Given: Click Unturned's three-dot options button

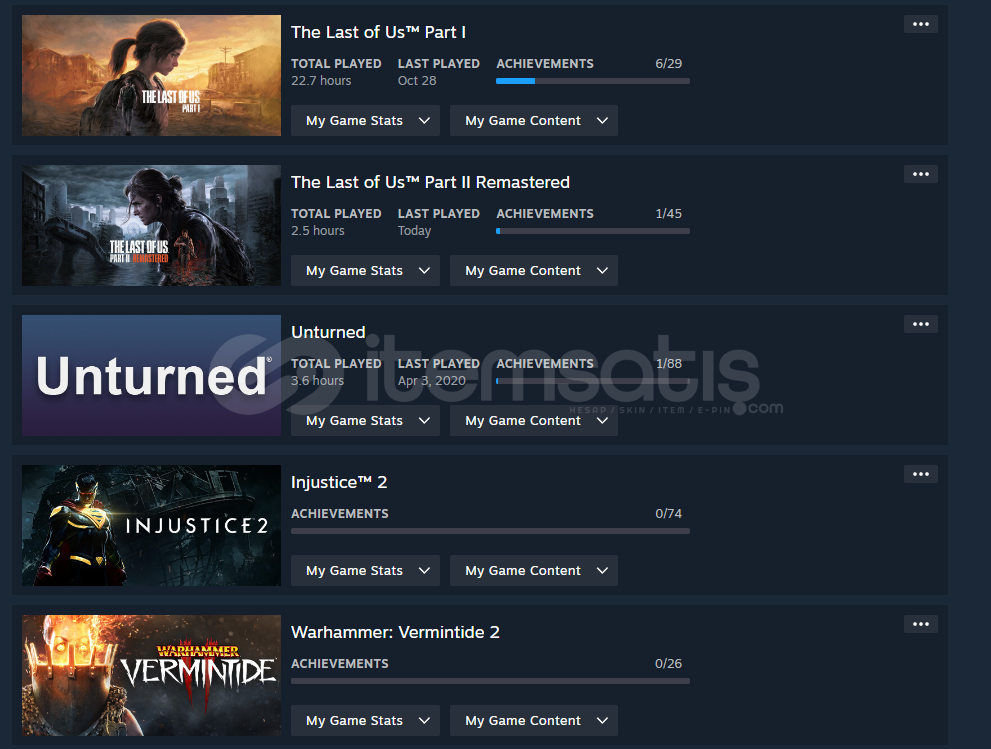Looking at the screenshot, I should coord(920,324).
